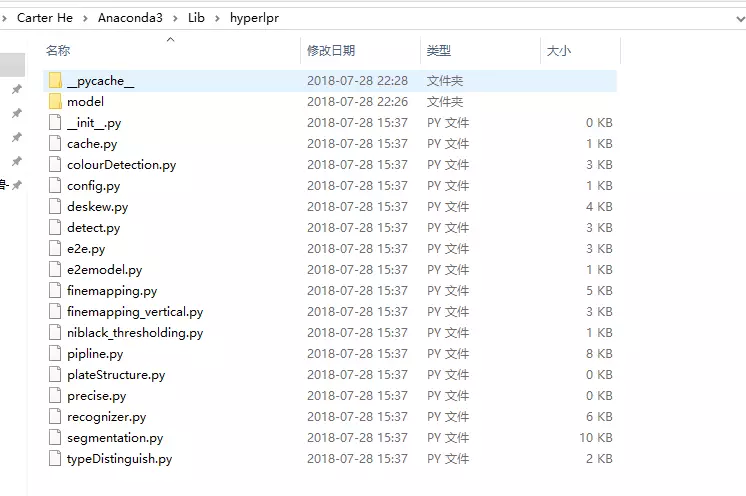
Task: Select the file name e2e.py
Action: [x=86, y=249]
